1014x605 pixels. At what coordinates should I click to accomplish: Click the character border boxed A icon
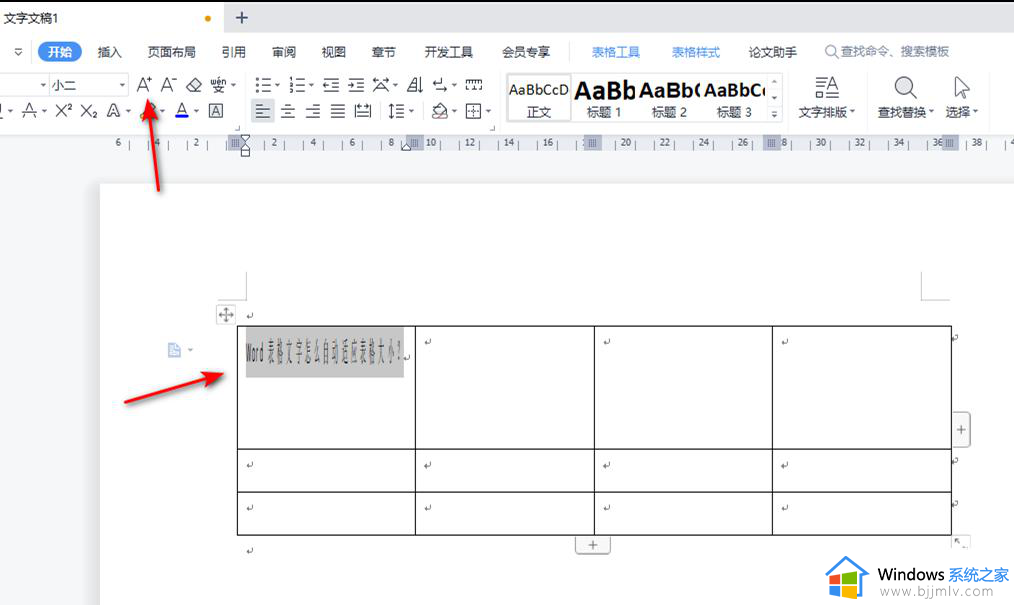pyautogui.click(x=216, y=111)
